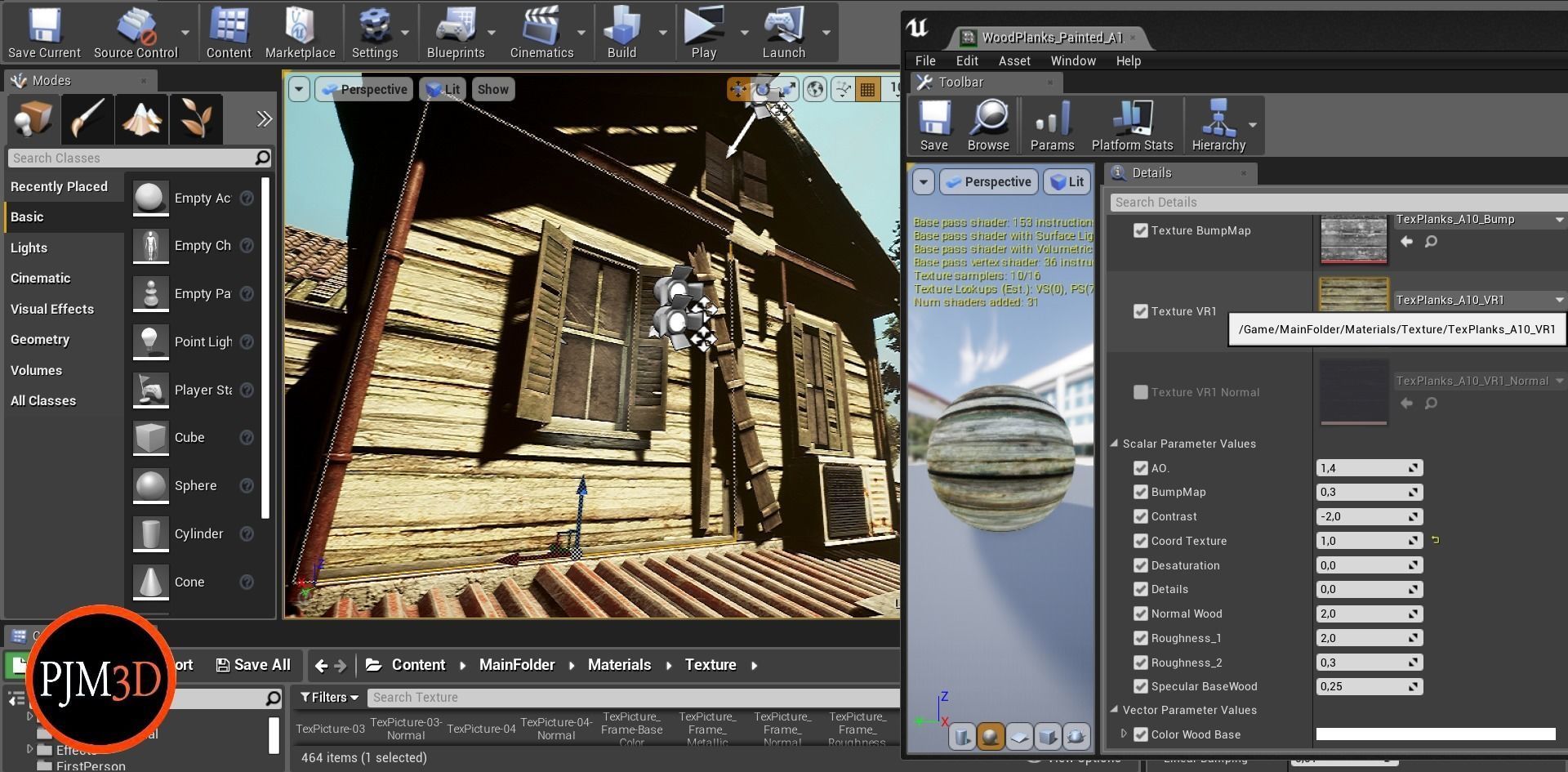The width and height of the screenshot is (1568, 772).
Task: Click Search Texture field in content browser
Action: pyautogui.click(x=633, y=698)
